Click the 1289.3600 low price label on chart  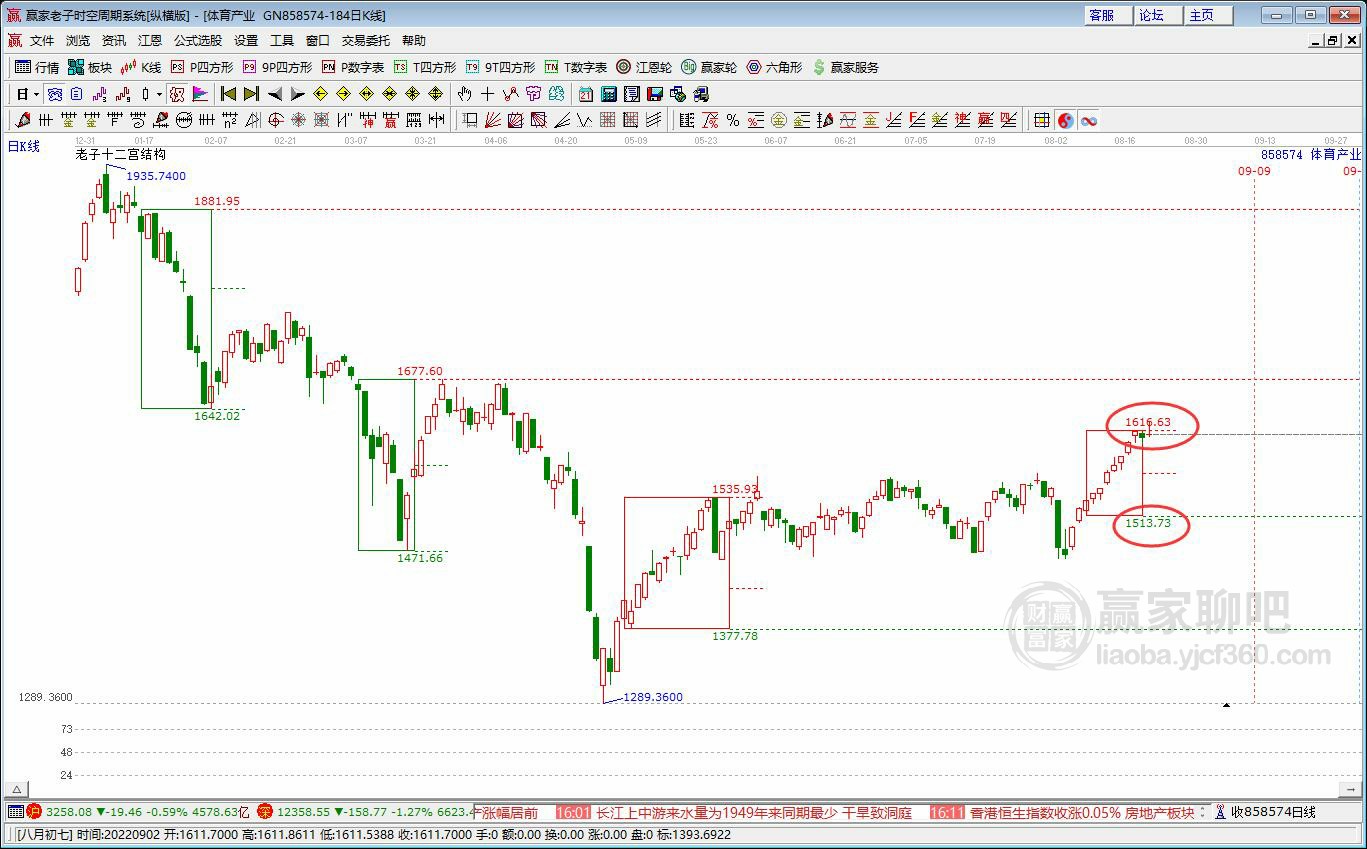coord(653,697)
